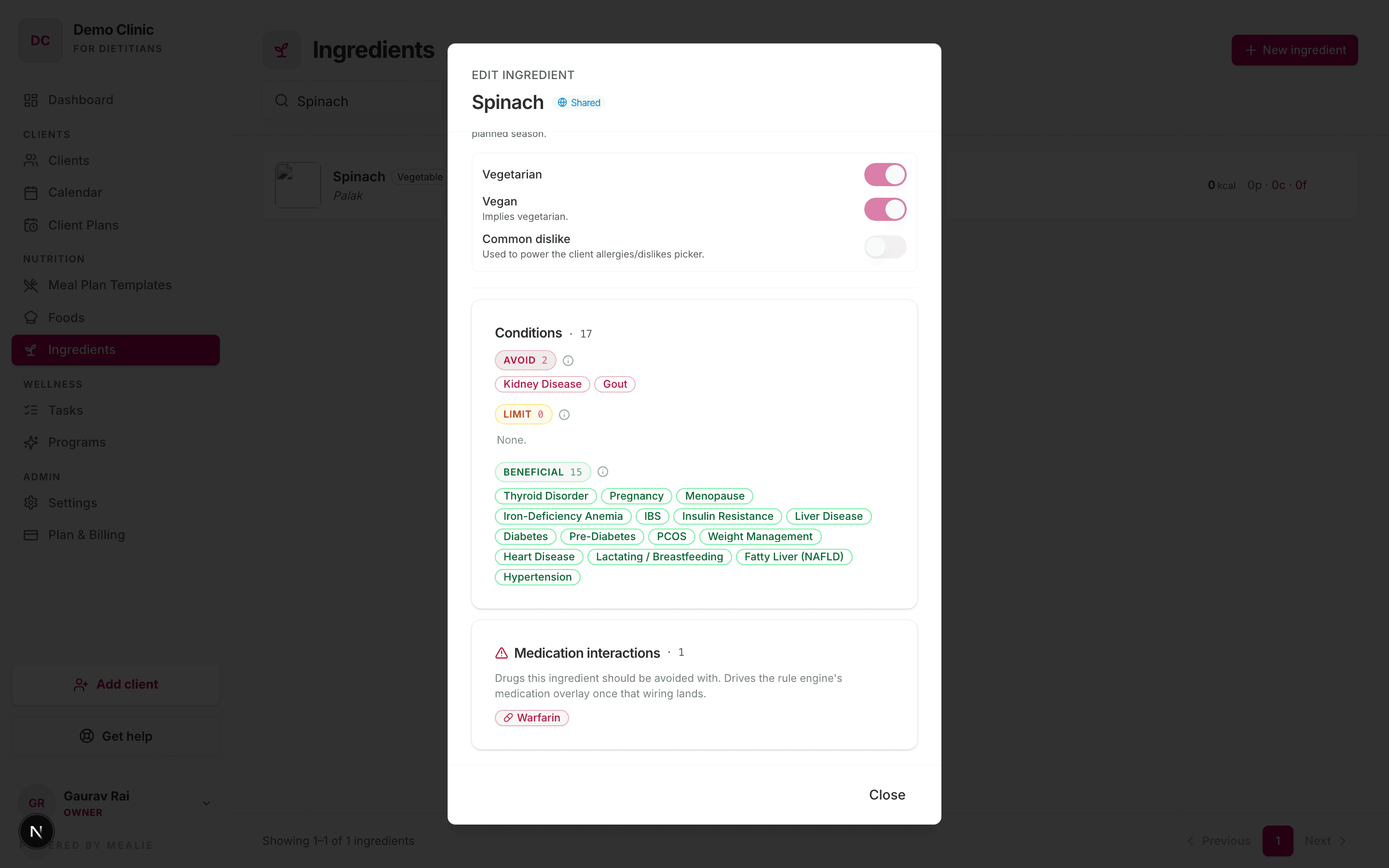1389x868 pixels.
Task: Open Dashboard in the sidebar
Action: click(x=115, y=100)
